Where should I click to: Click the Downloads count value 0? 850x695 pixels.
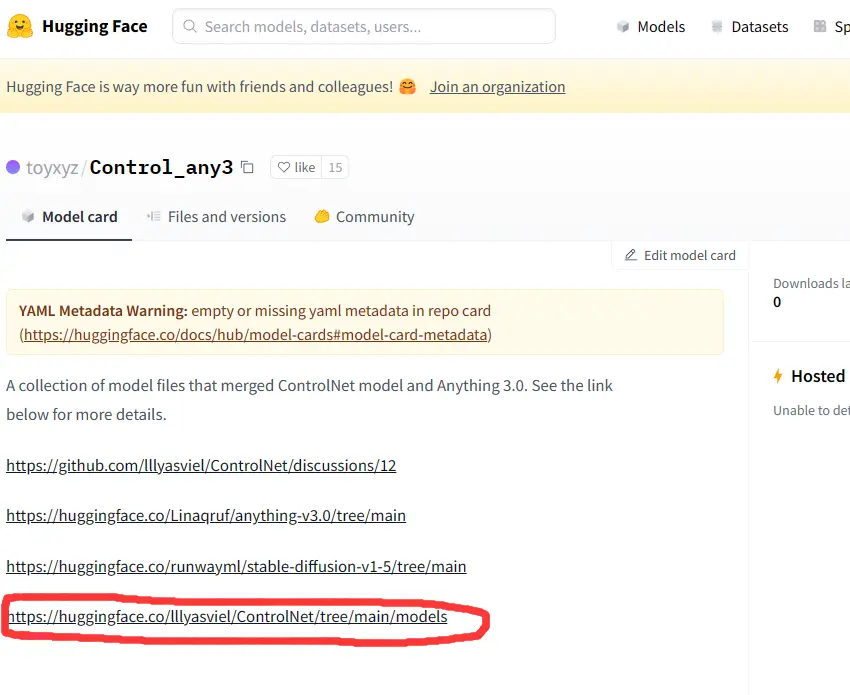[777, 302]
